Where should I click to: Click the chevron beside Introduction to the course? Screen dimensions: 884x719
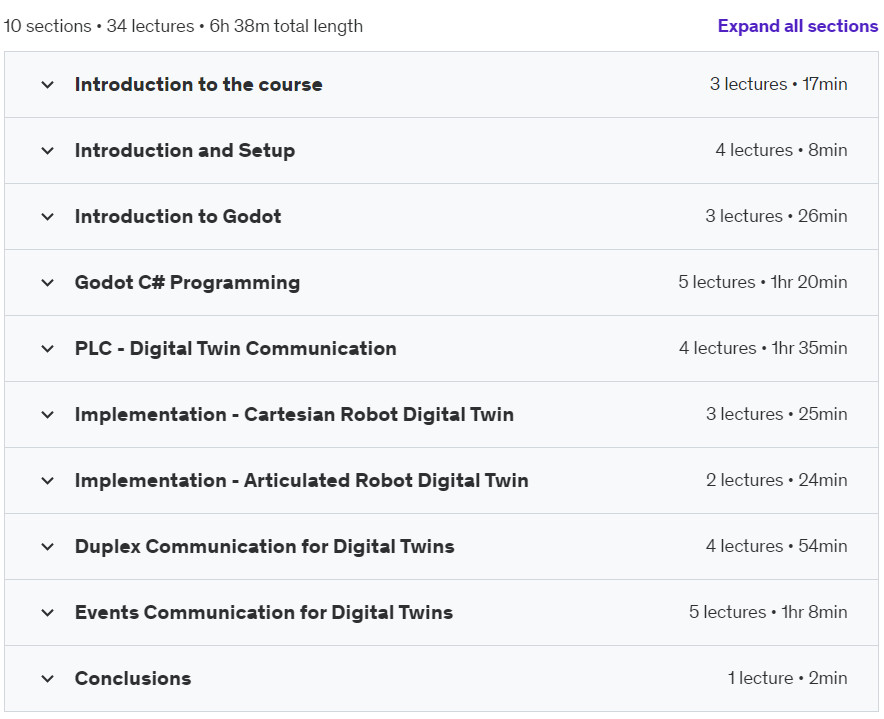tap(47, 85)
